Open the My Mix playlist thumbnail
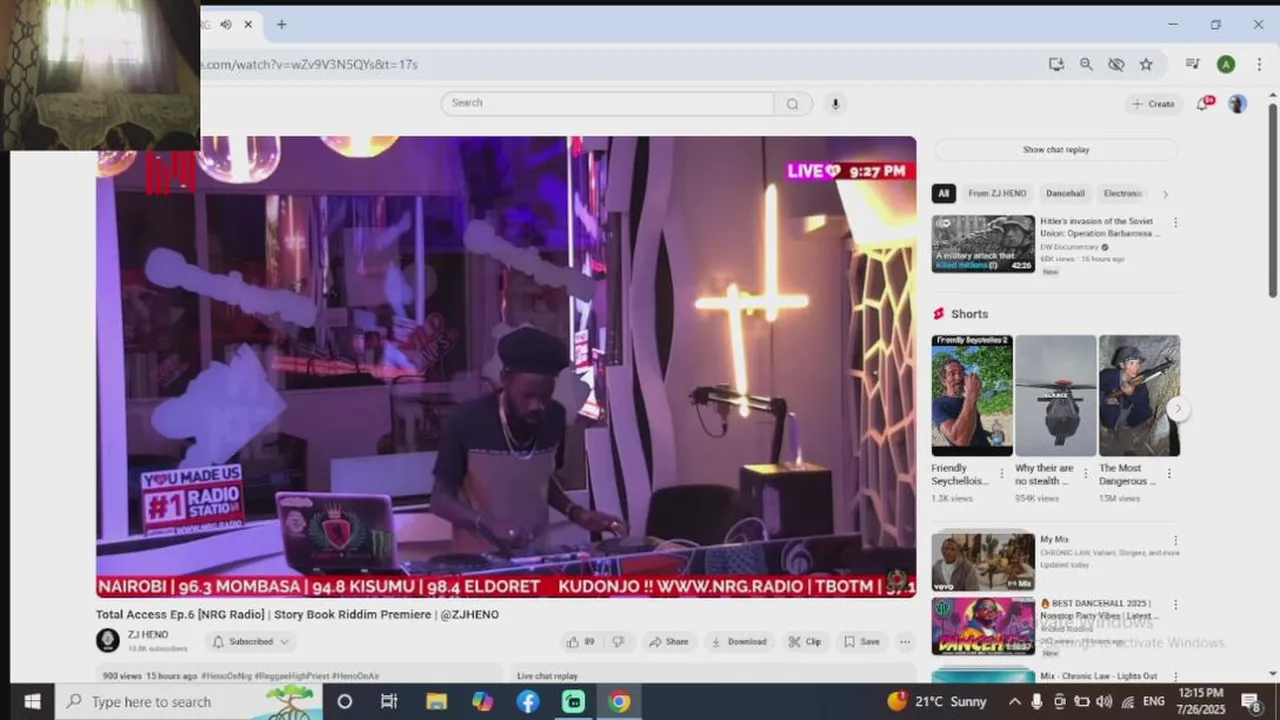 click(983, 561)
